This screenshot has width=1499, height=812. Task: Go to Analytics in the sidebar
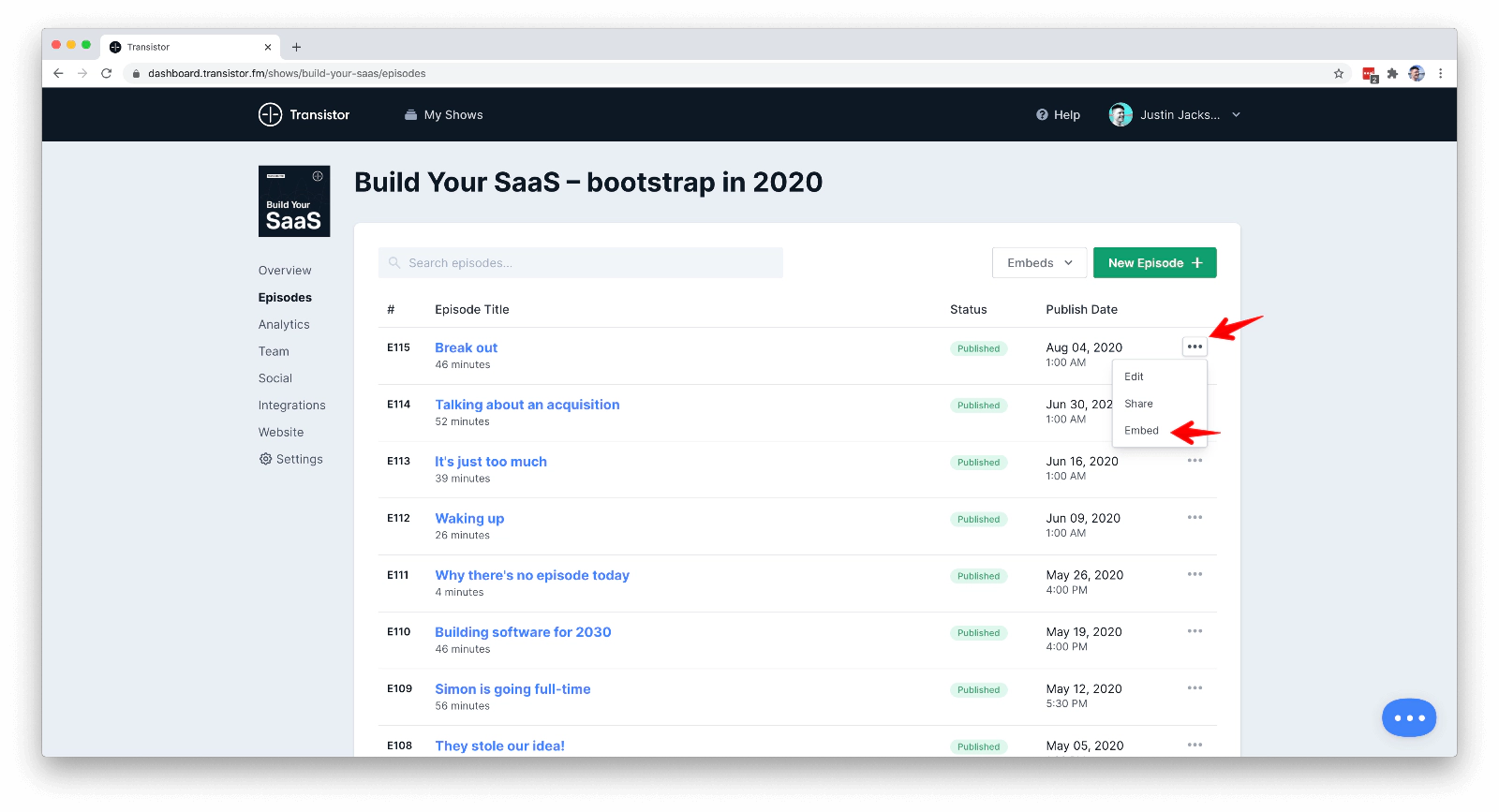coord(284,325)
